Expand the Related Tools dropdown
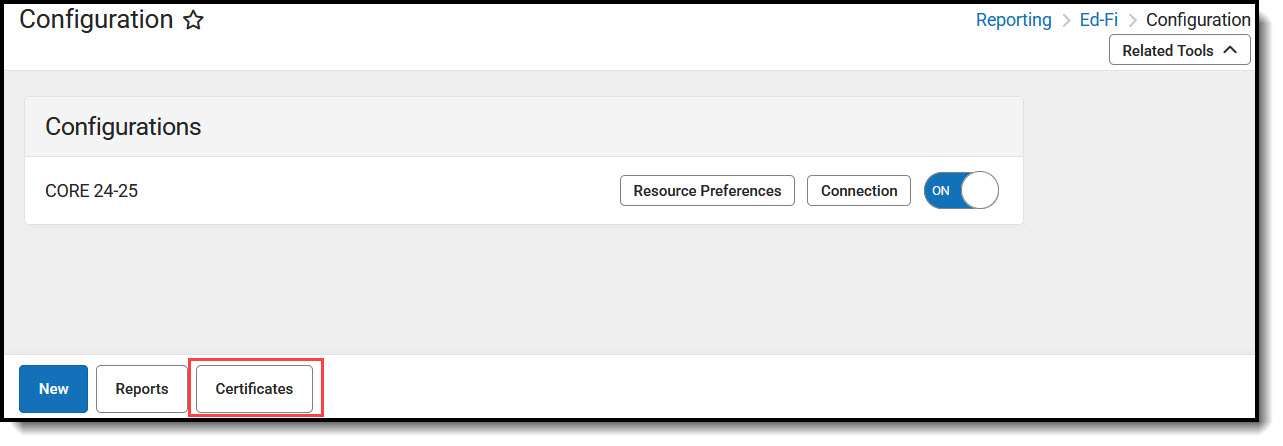Viewport: 1283px width, 446px height. 1179,50
